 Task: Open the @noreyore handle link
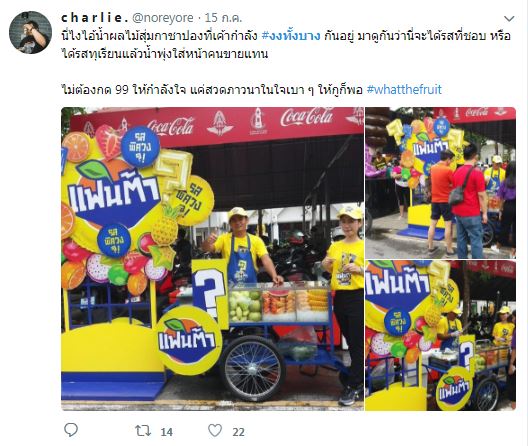(x=163, y=18)
